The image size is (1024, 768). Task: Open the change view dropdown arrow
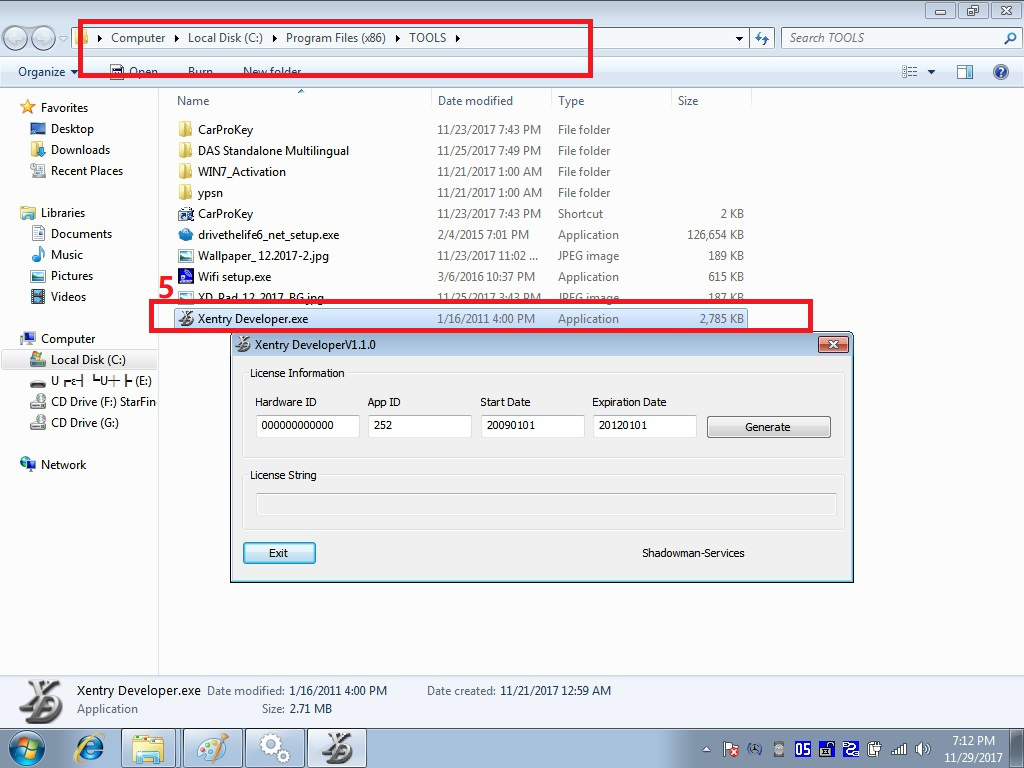(x=931, y=72)
